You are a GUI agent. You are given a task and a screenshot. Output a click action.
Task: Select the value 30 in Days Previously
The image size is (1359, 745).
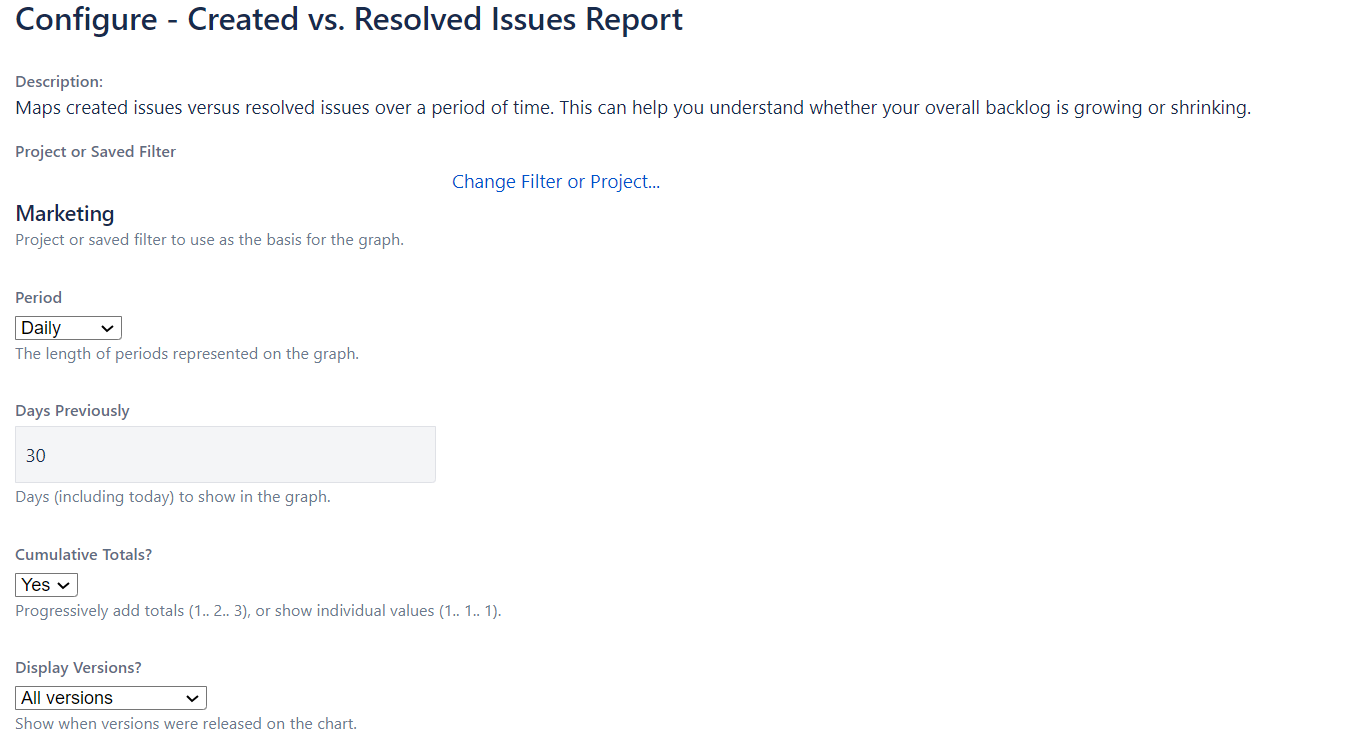[x=36, y=454]
